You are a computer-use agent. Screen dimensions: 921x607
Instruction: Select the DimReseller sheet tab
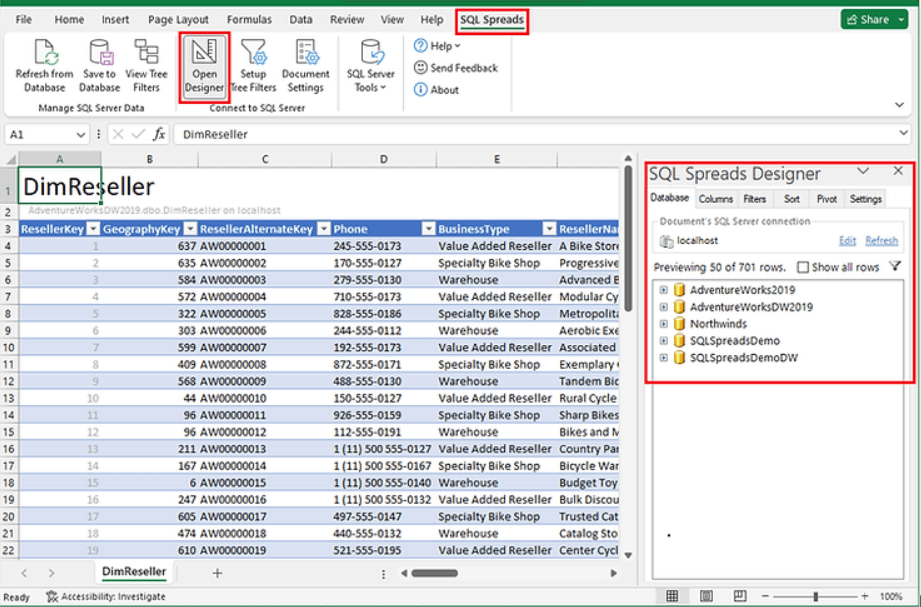[134, 572]
